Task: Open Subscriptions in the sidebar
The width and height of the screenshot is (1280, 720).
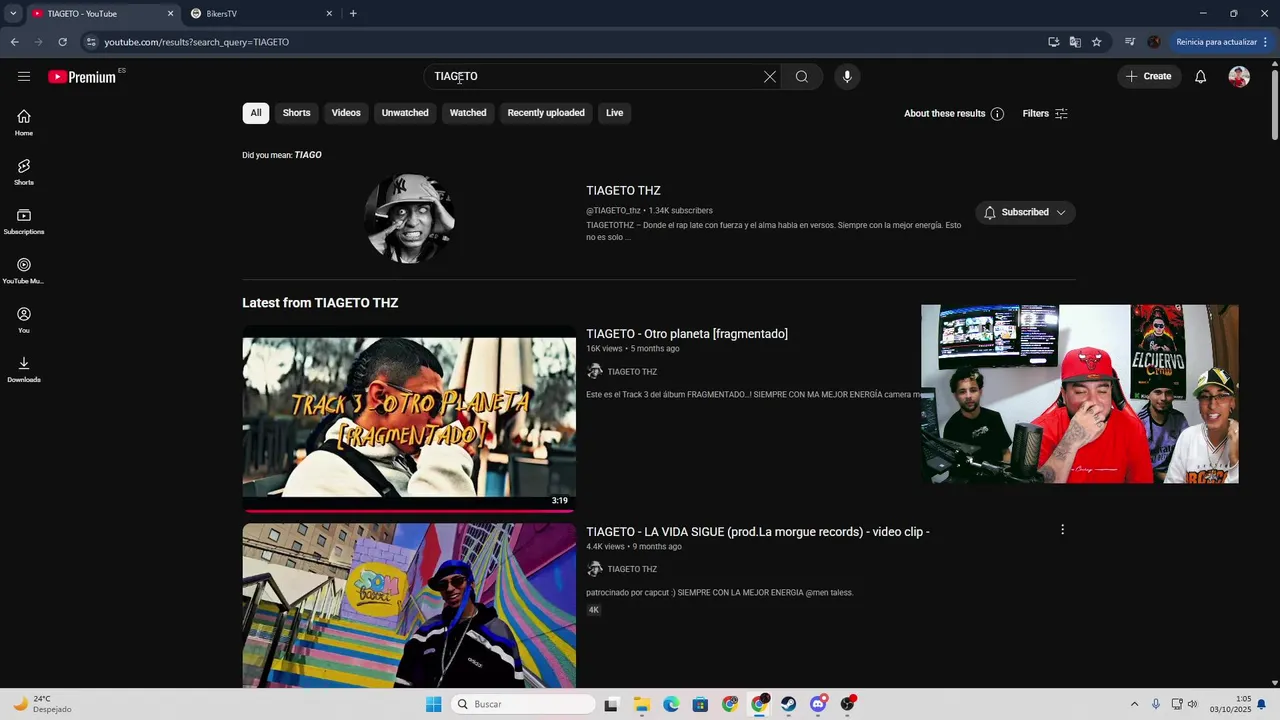Action: (24, 221)
